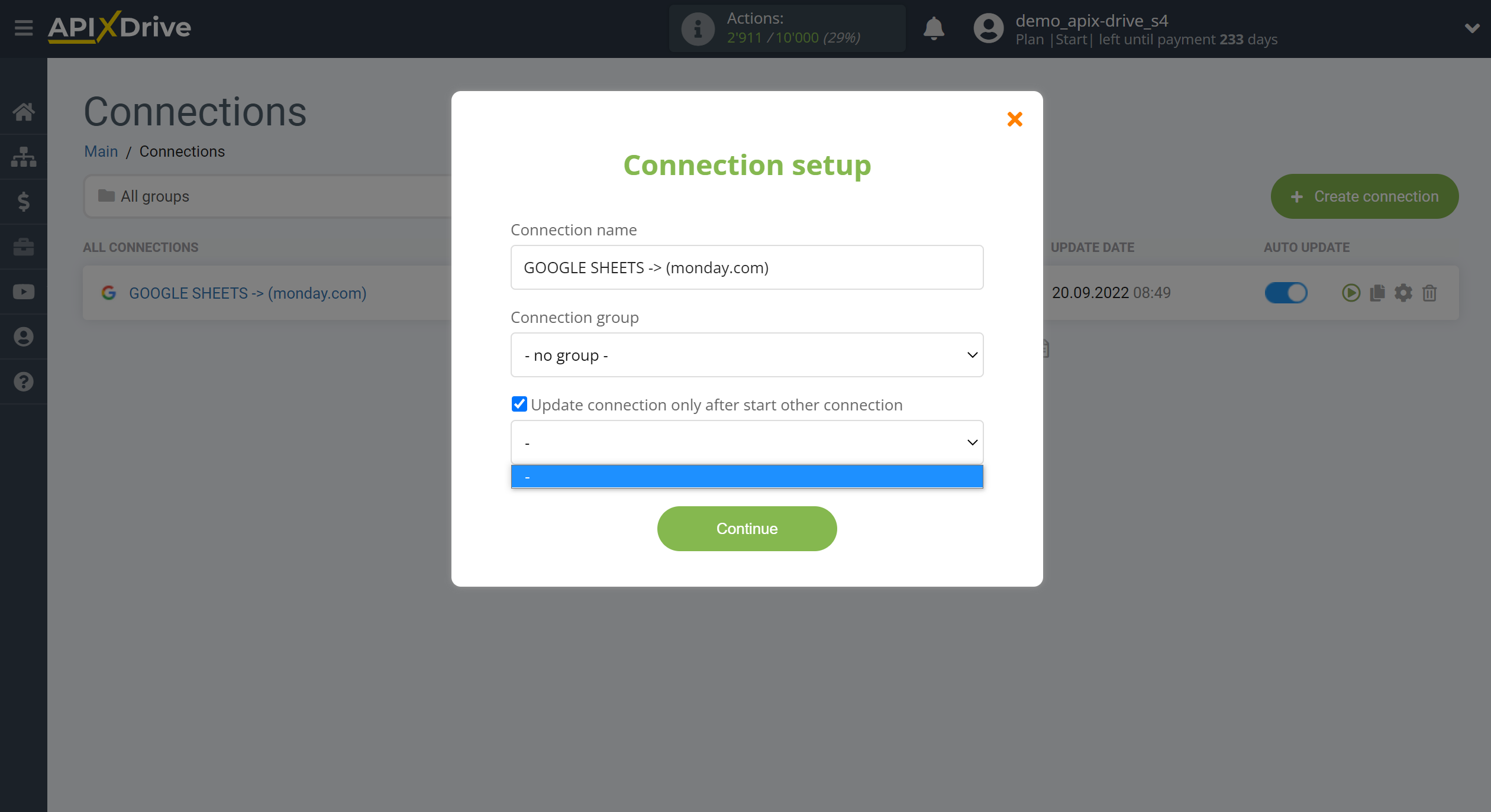Enable update connection only after start

click(518, 404)
